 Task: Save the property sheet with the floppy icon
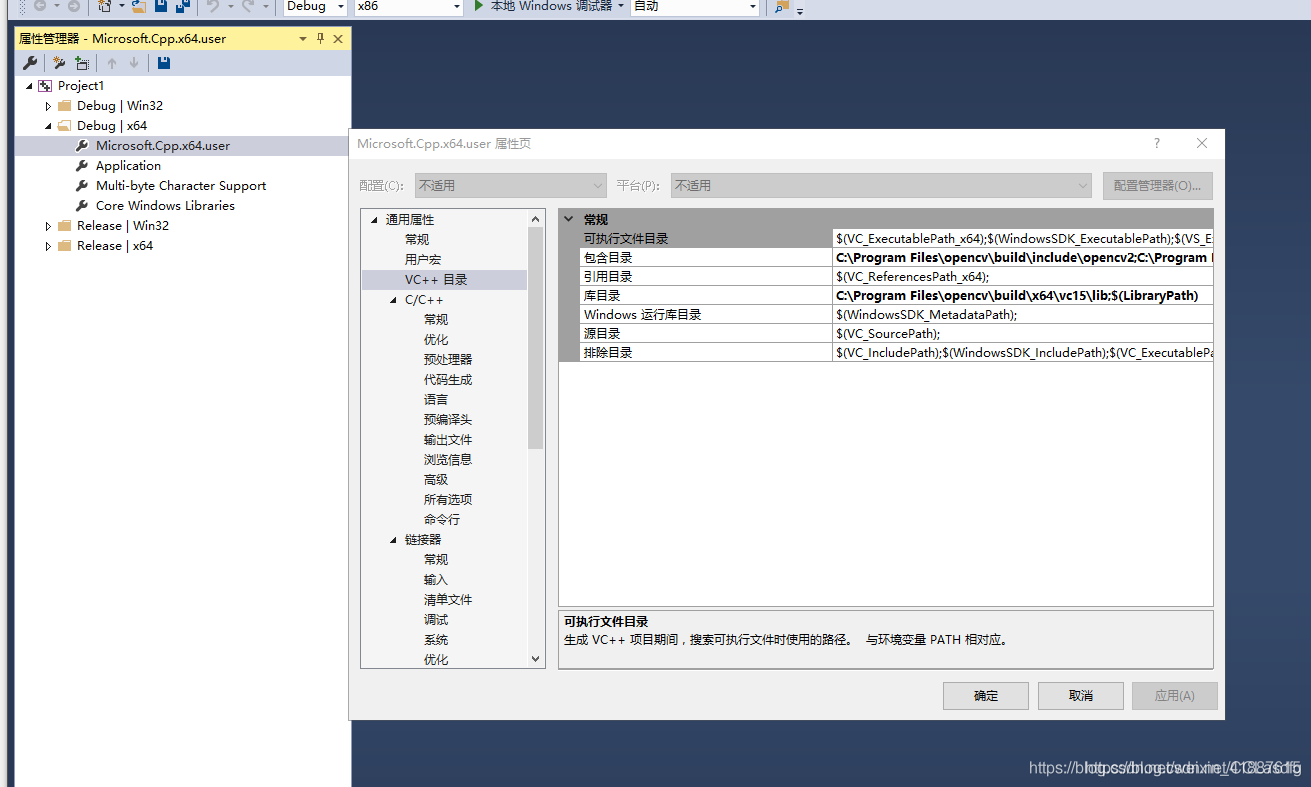[x=164, y=63]
